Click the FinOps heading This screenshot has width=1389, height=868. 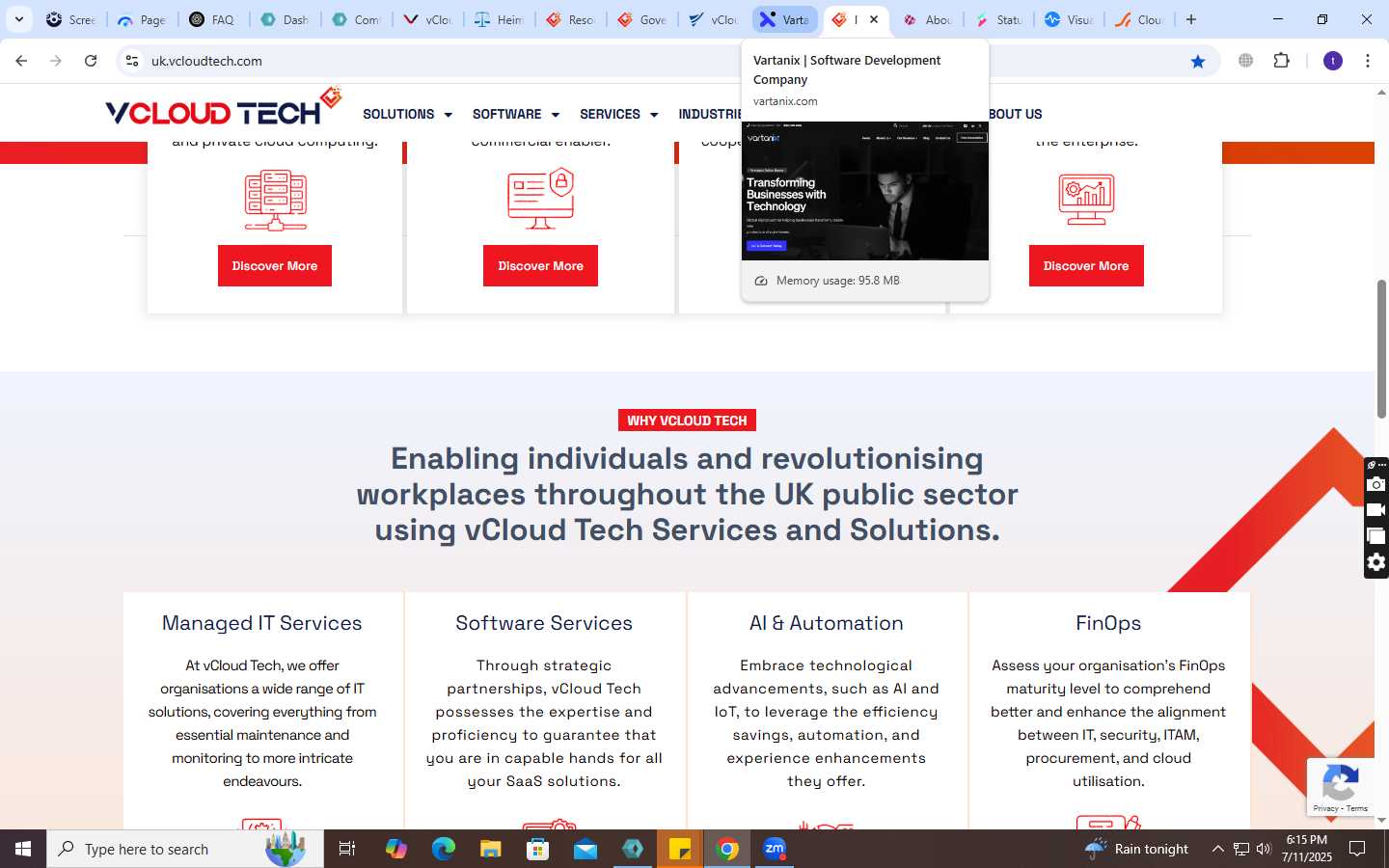[1108, 623]
